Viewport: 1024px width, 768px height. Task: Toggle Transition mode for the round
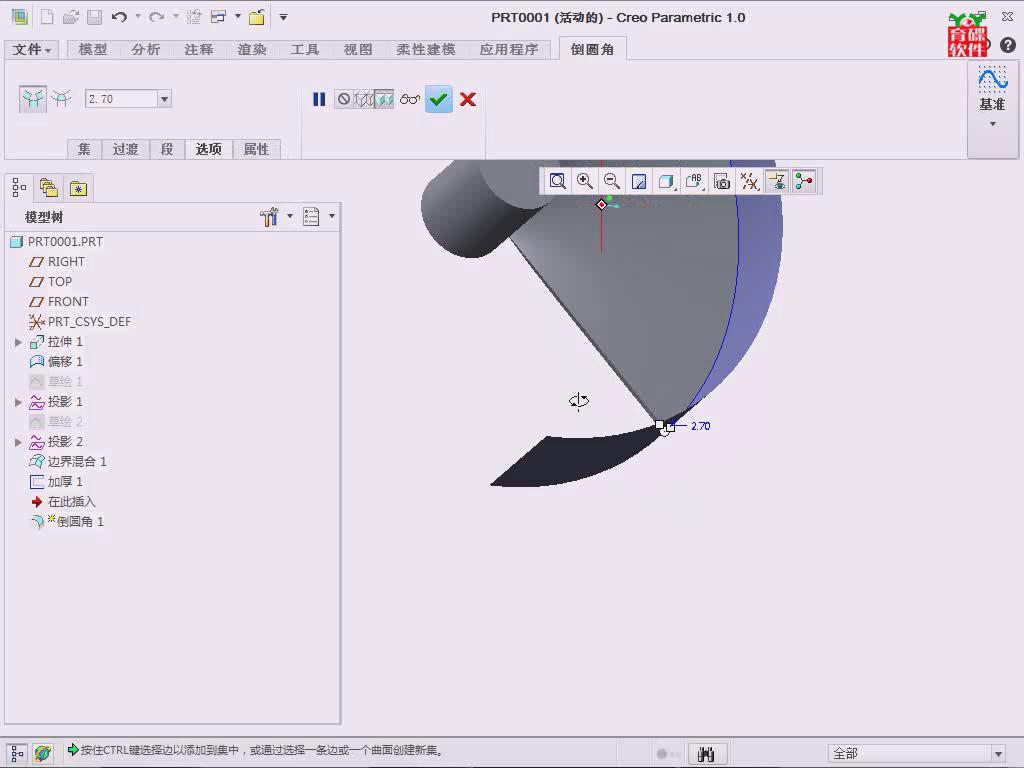(x=61, y=99)
